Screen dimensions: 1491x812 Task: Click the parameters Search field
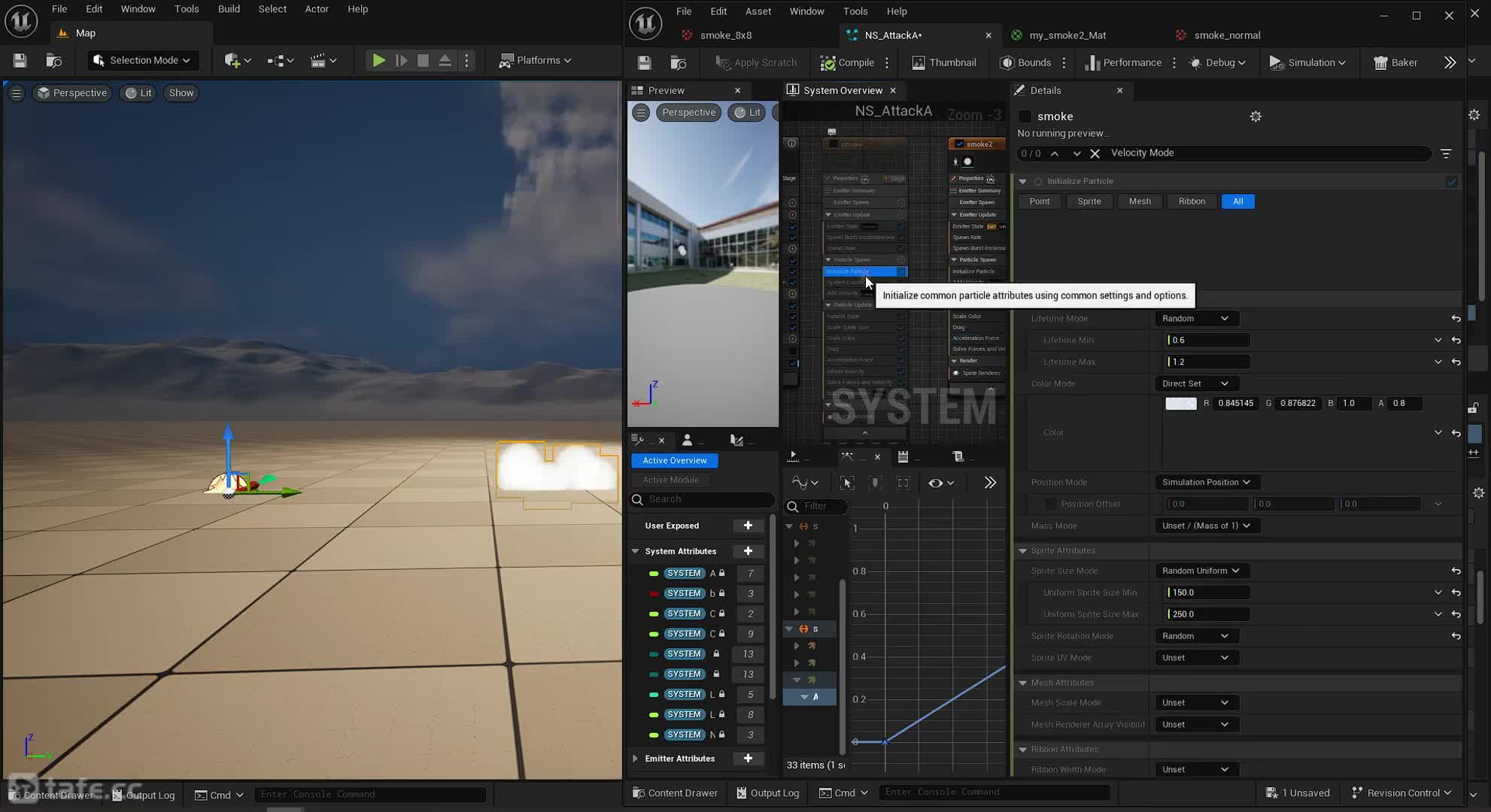click(702, 499)
